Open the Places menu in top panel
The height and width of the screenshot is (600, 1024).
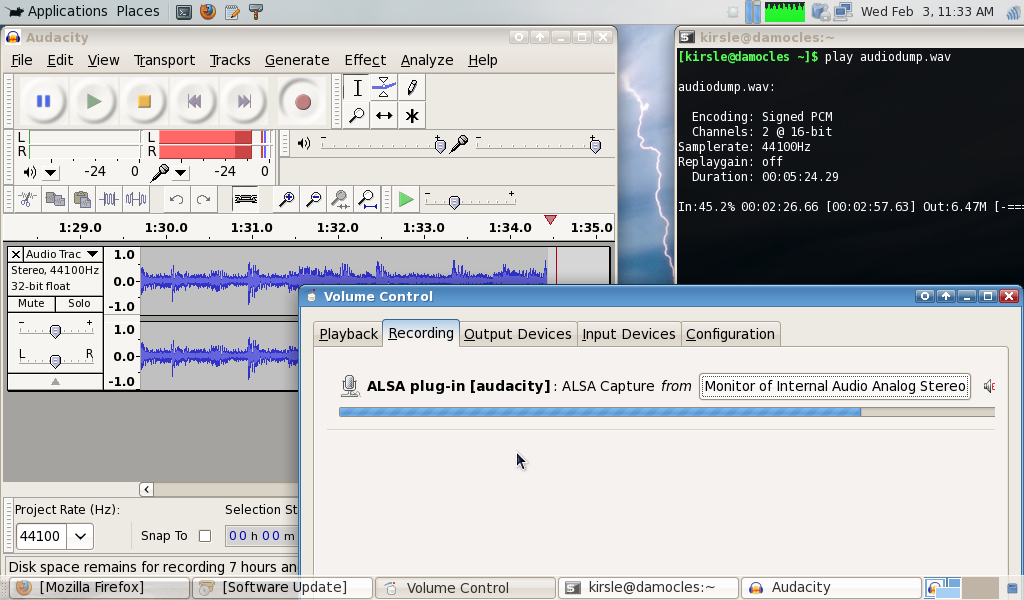[x=138, y=11]
